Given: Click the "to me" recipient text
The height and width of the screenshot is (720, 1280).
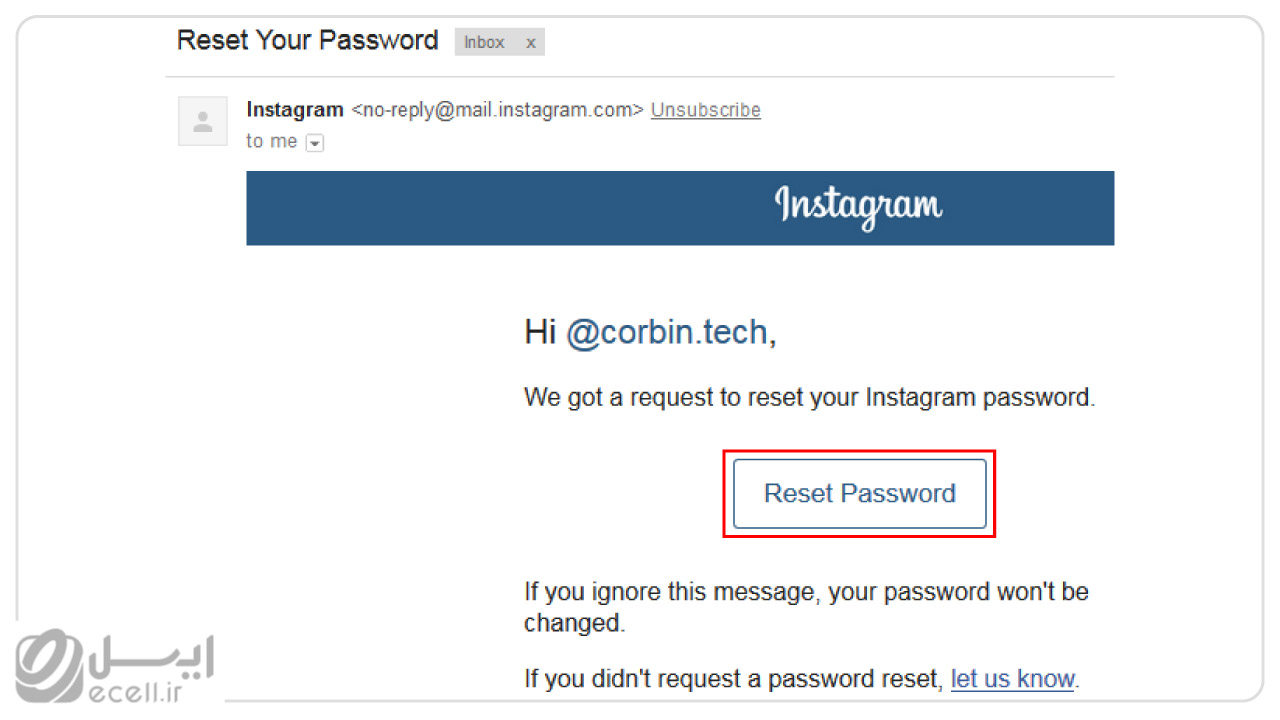Looking at the screenshot, I should tap(272, 141).
